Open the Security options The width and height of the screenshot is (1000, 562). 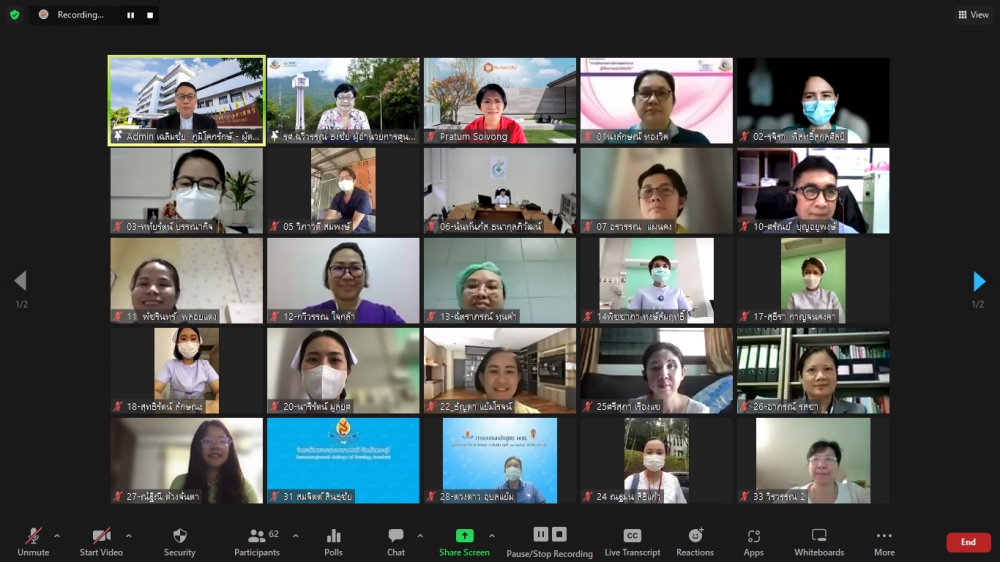pos(179,541)
